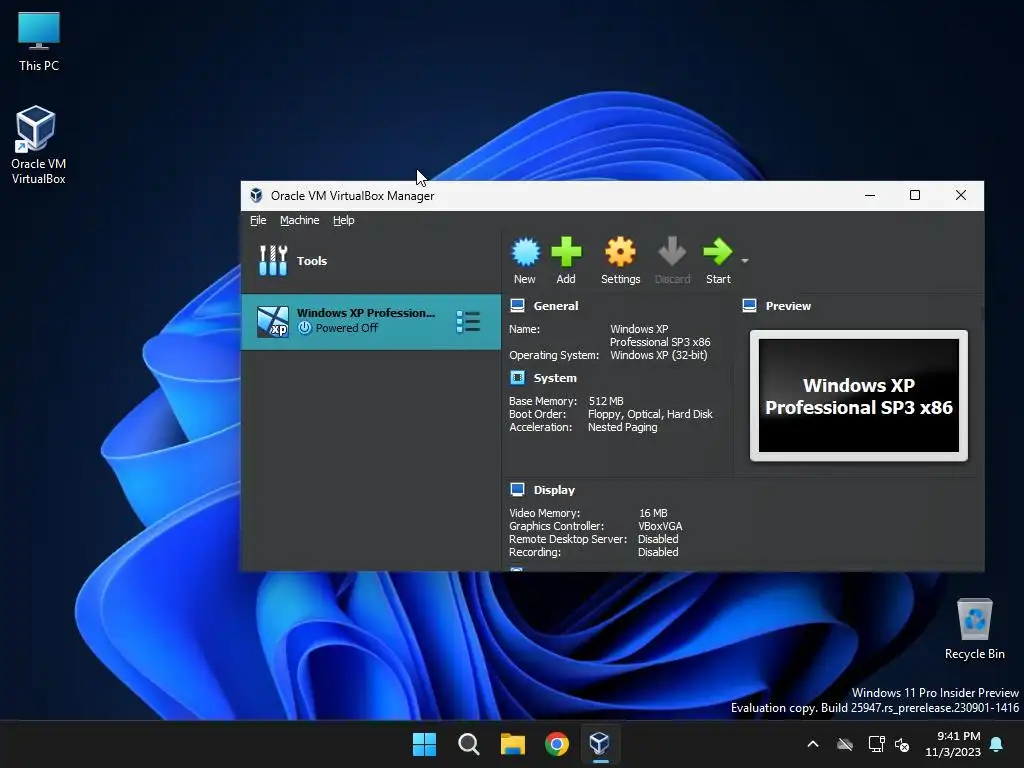Open the notification bell icon
Viewport: 1024px width, 768px height.
coord(997,744)
